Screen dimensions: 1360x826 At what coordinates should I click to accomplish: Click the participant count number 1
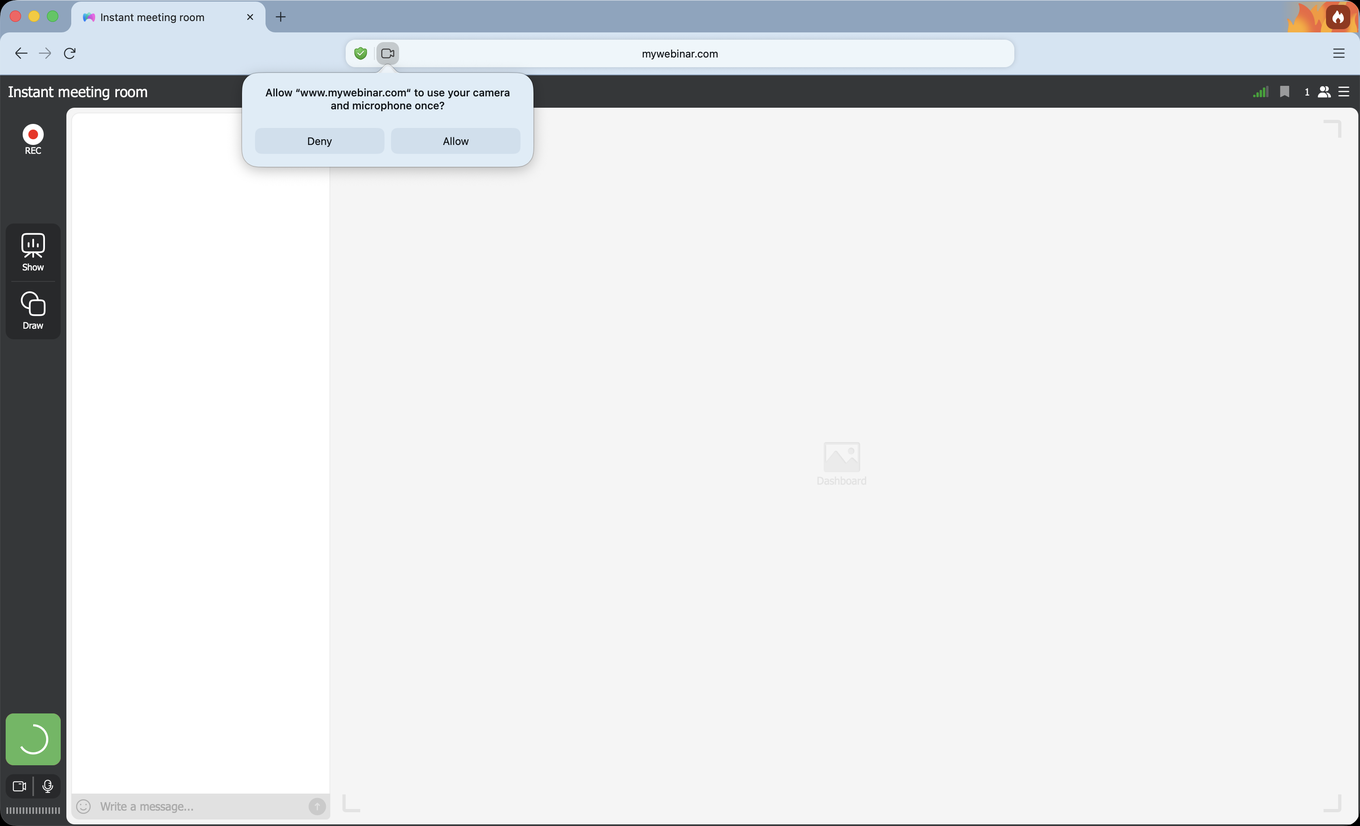pyautogui.click(x=1306, y=92)
